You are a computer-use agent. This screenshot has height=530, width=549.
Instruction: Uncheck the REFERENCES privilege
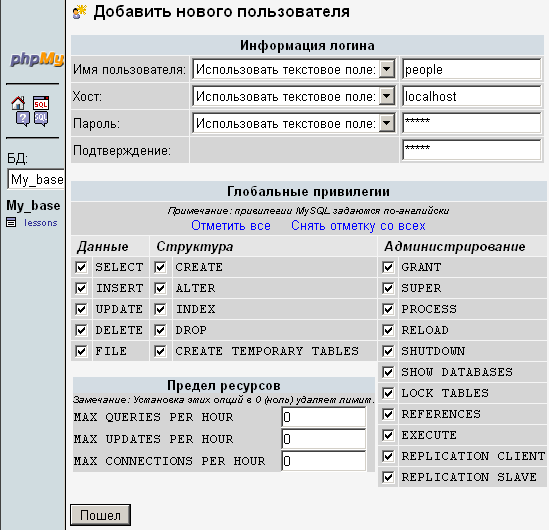(388, 414)
